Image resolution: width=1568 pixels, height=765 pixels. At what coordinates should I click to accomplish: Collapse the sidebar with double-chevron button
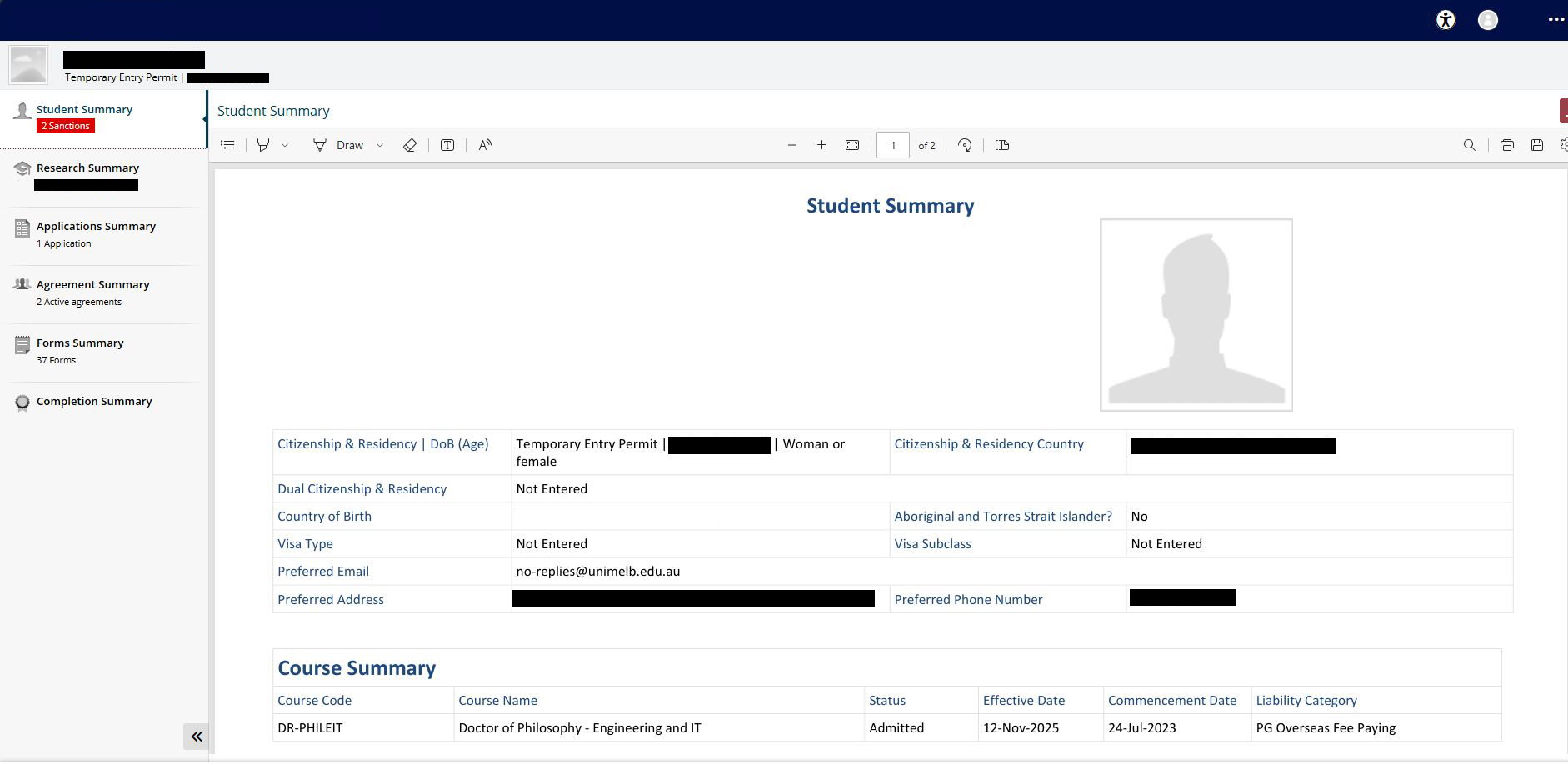(197, 737)
